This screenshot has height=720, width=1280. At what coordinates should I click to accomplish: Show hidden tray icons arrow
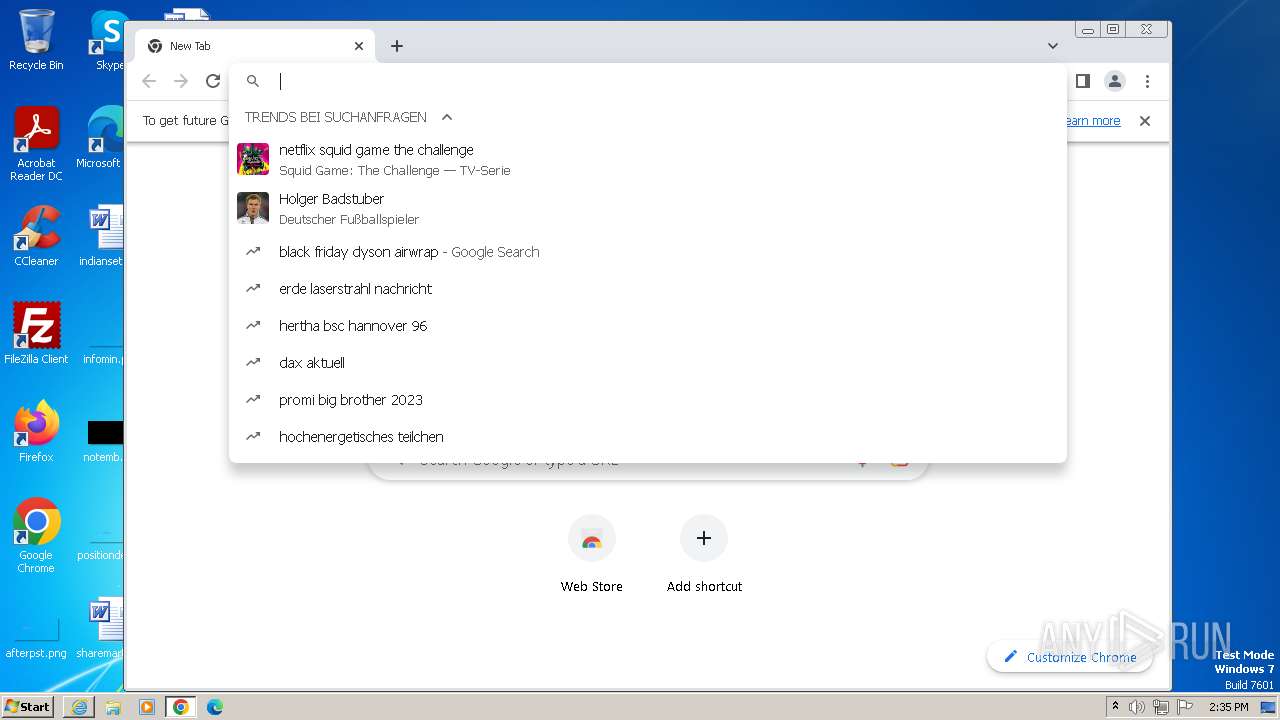[1116, 707]
